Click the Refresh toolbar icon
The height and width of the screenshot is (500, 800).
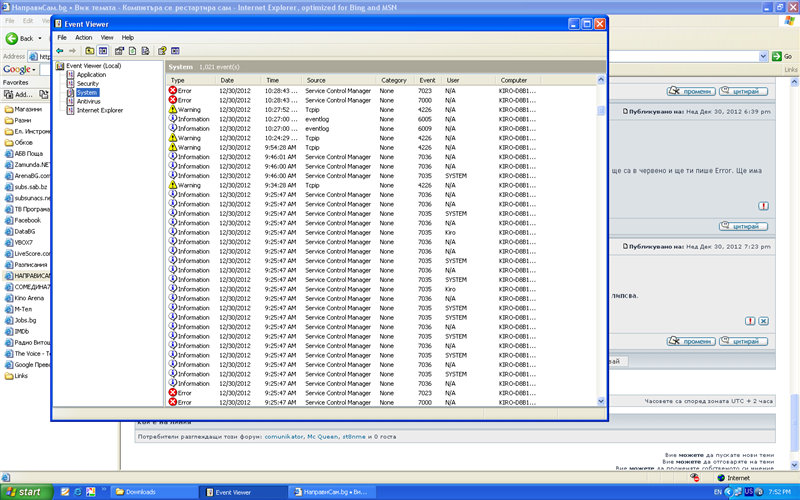click(x=132, y=49)
